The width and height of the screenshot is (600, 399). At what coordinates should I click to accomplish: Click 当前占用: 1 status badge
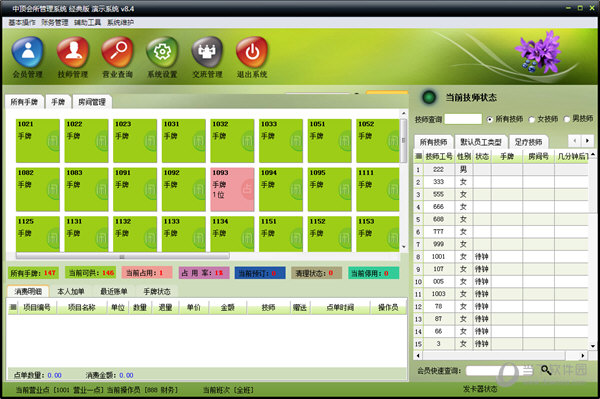[x=147, y=273]
